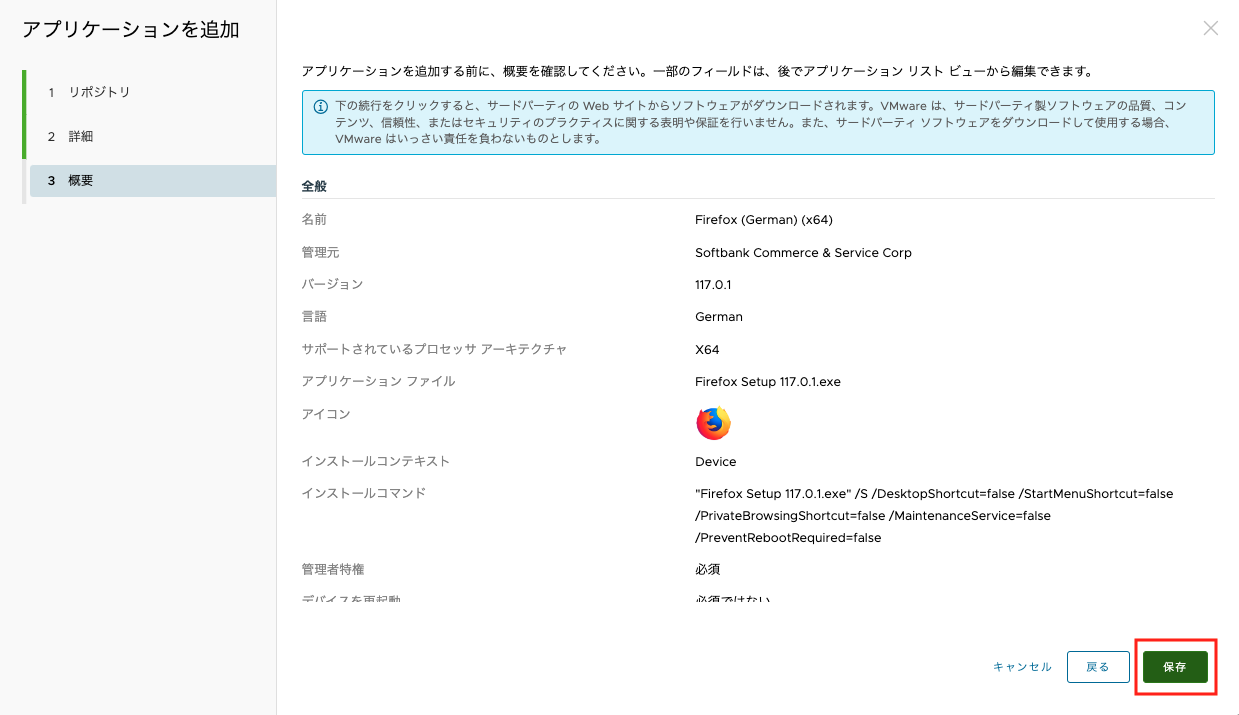Click the 戻る button

point(1098,667)
